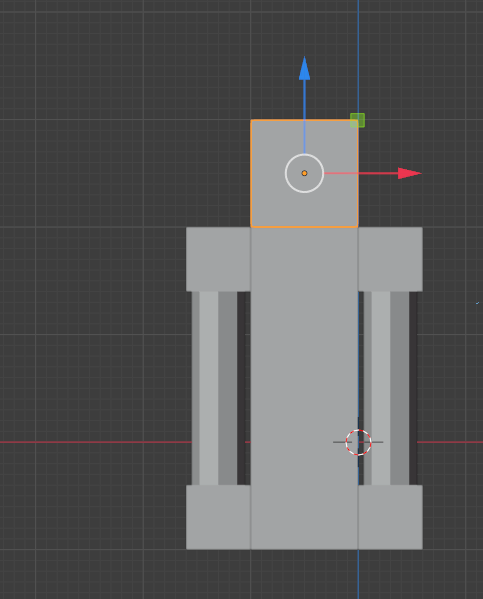Click the 3D cursor crosshair
Viewport: 483px width, 599px height.
pyautogui.click(x=358, y=442)
